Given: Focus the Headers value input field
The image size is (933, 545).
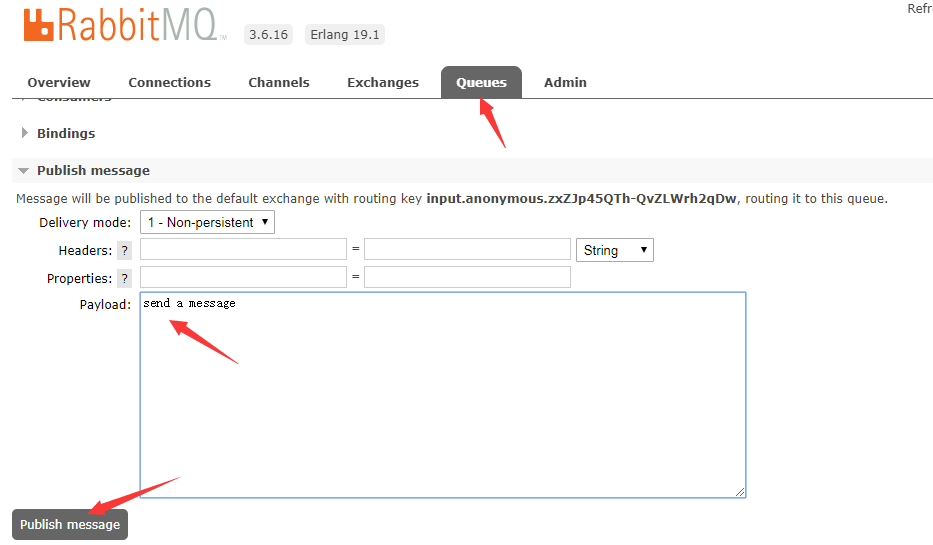Looking at the screenshot, I should (468, 249).
